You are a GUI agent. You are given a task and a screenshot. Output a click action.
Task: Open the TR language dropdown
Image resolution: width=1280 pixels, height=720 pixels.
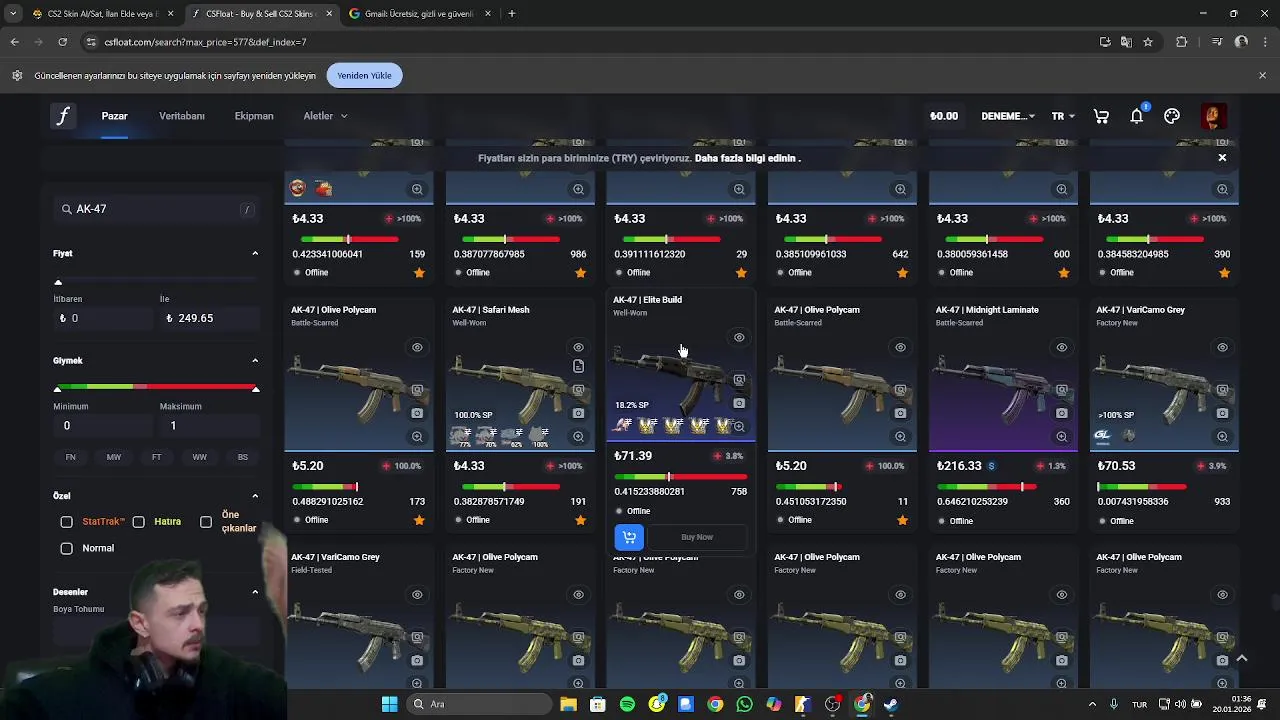1063,116
